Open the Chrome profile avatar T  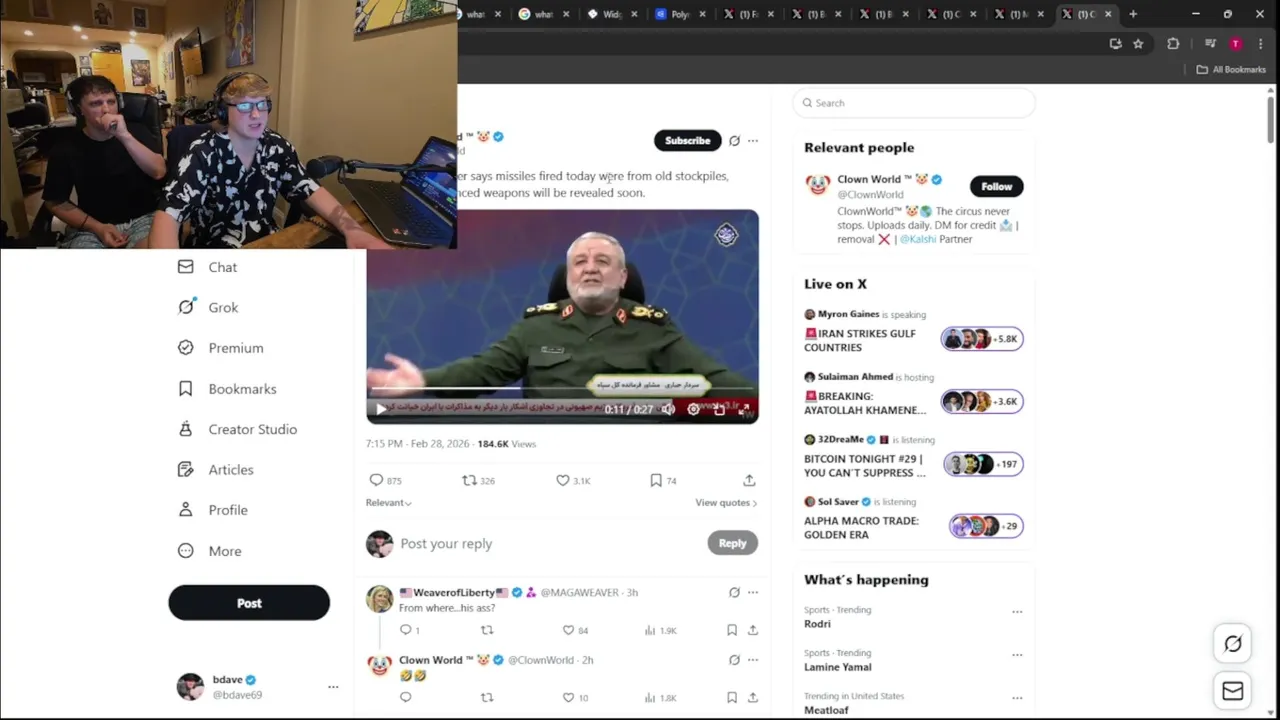point(1236,44)
